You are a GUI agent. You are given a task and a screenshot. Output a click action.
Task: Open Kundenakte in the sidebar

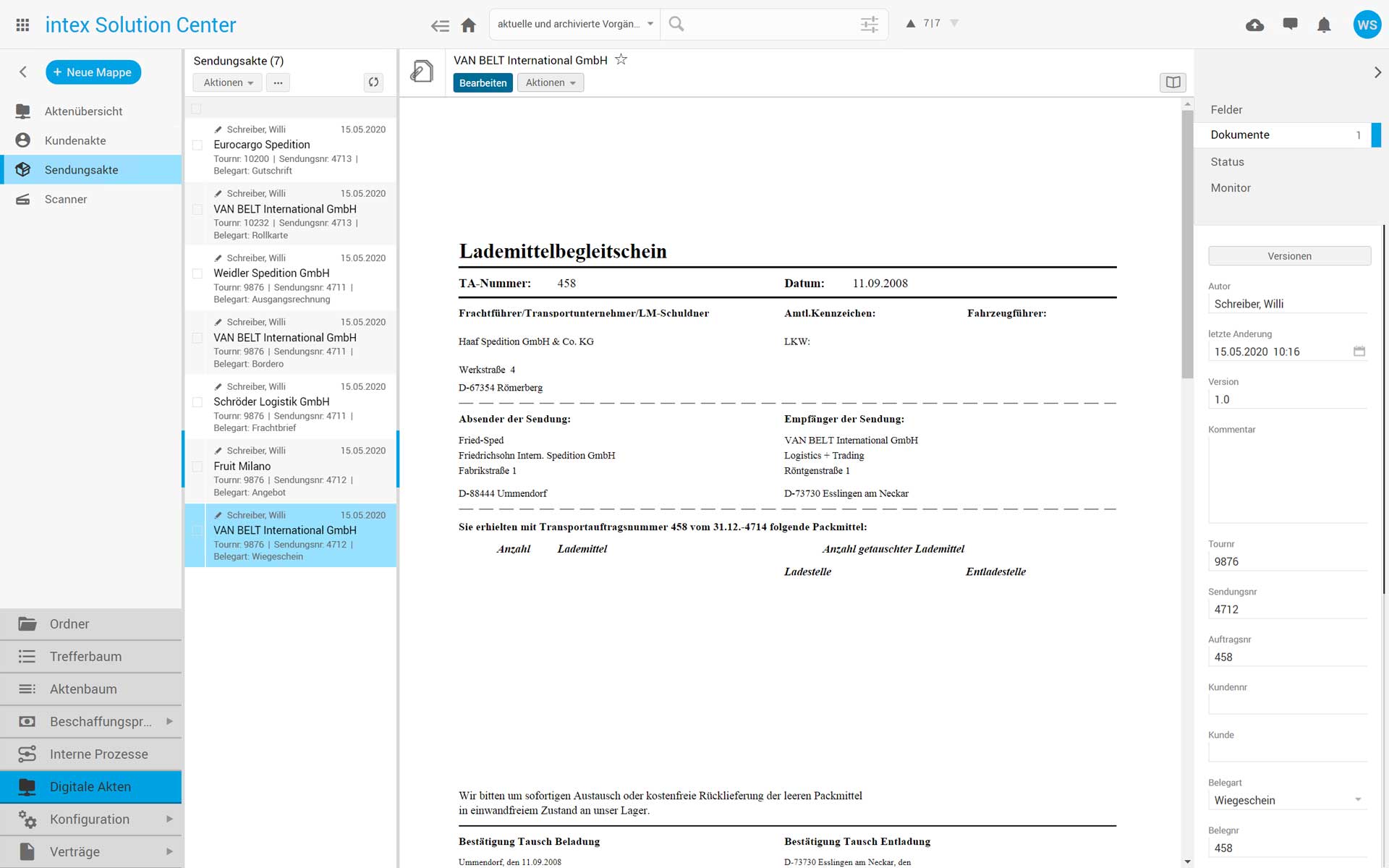75,140
